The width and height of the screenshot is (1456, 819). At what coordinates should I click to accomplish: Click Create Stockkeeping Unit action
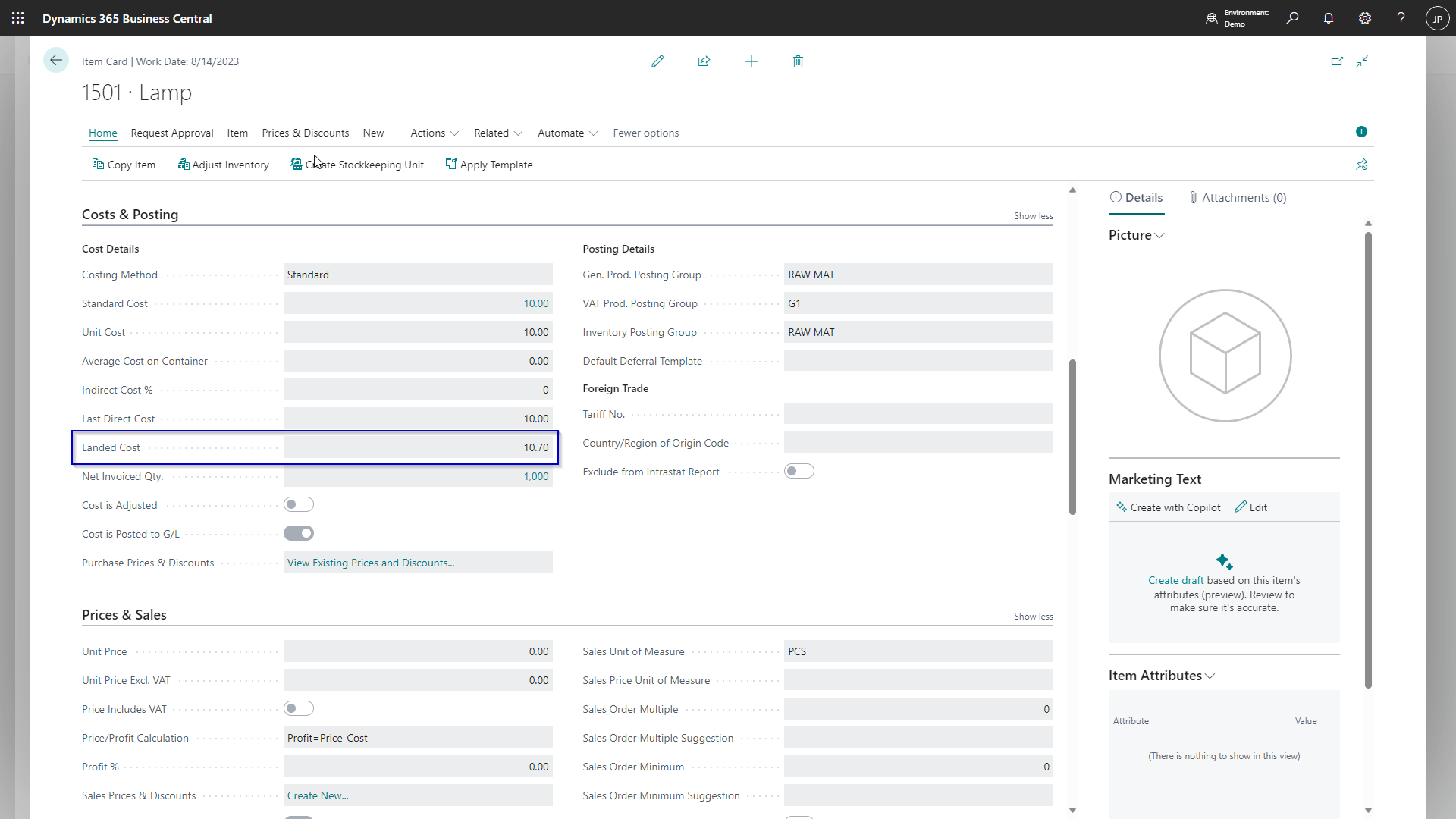coord(357,165)
